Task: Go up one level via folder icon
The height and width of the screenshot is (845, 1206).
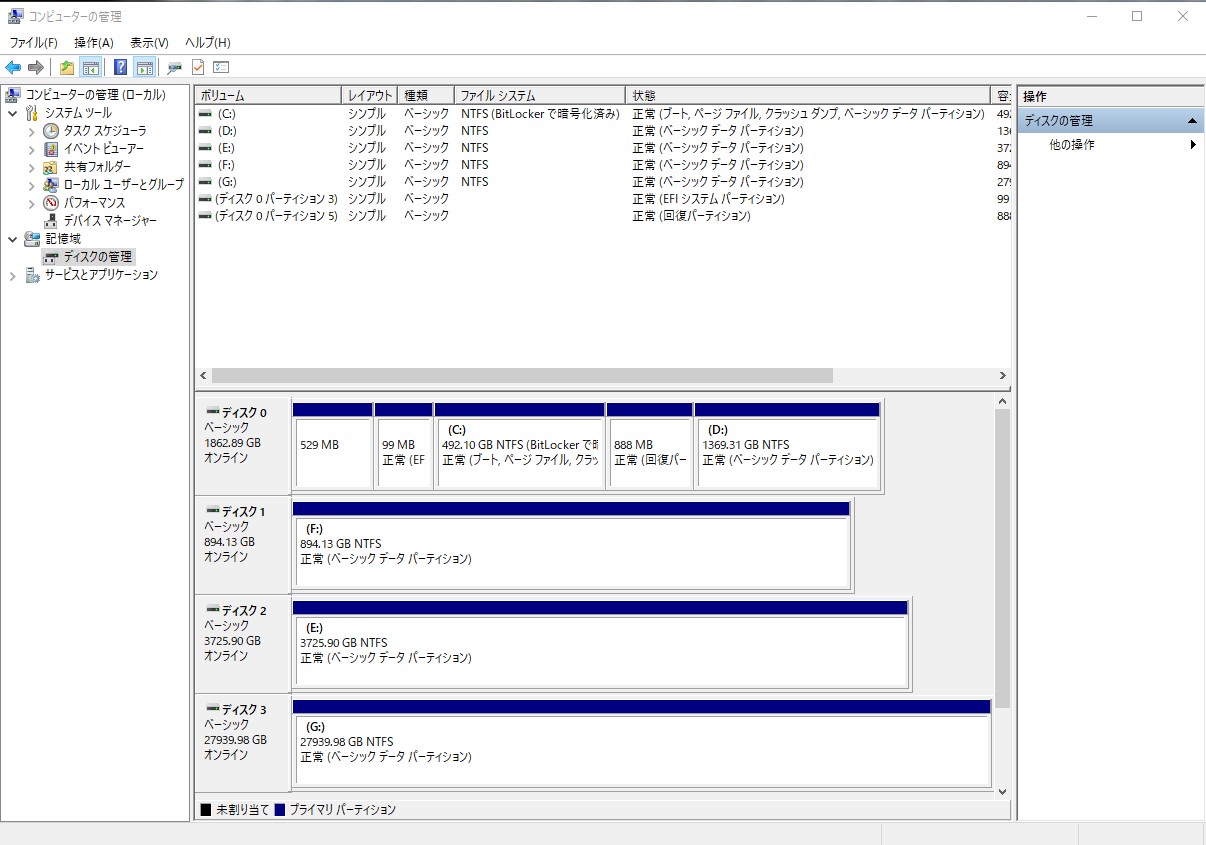Action: [67, 67]
